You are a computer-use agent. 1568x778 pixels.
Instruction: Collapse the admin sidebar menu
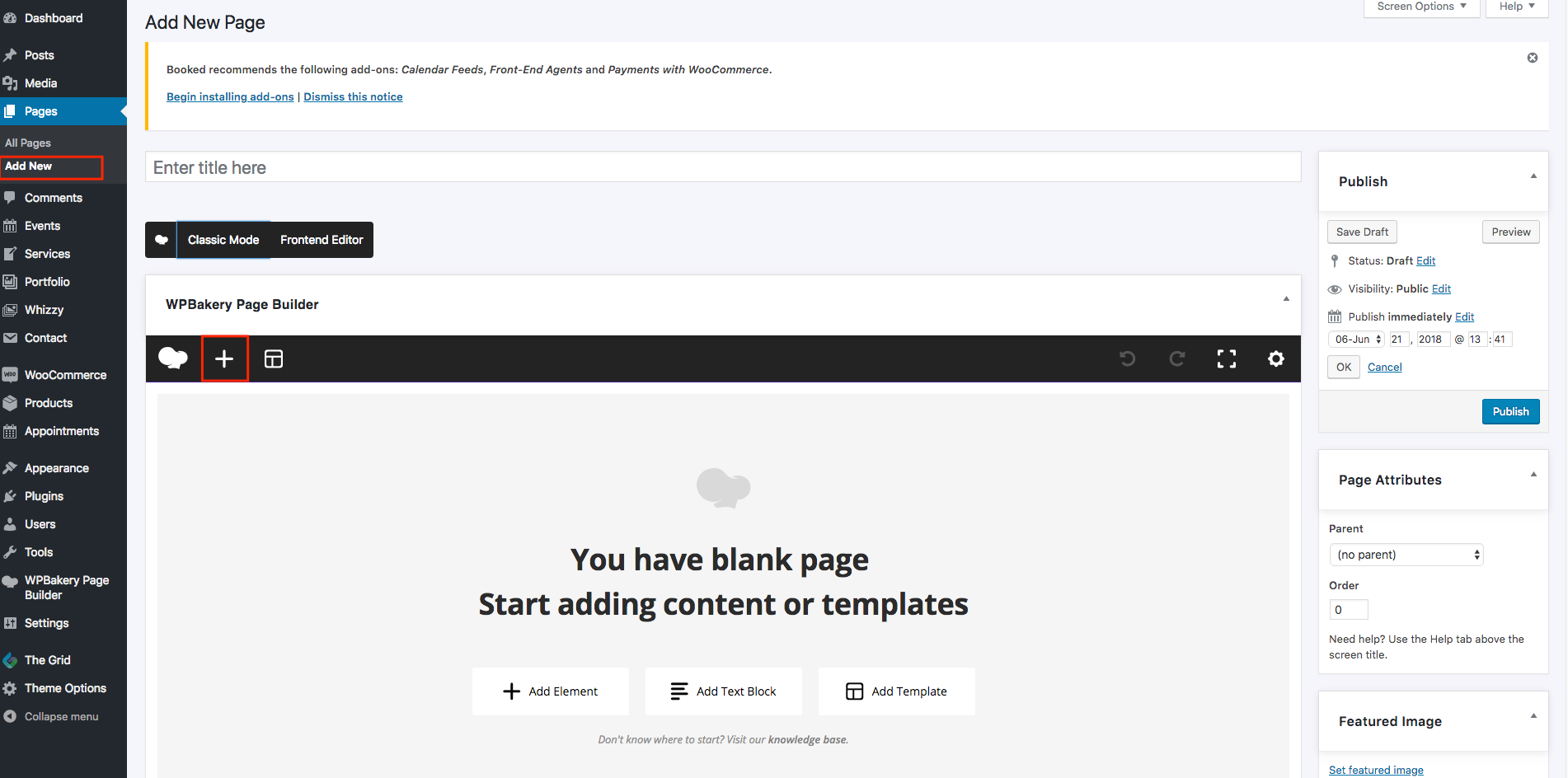(61, 716)
